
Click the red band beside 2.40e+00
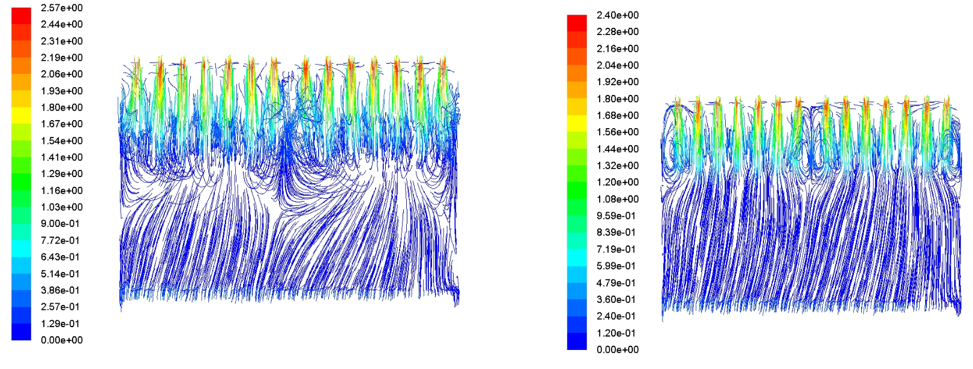click(x=576, y=23)
